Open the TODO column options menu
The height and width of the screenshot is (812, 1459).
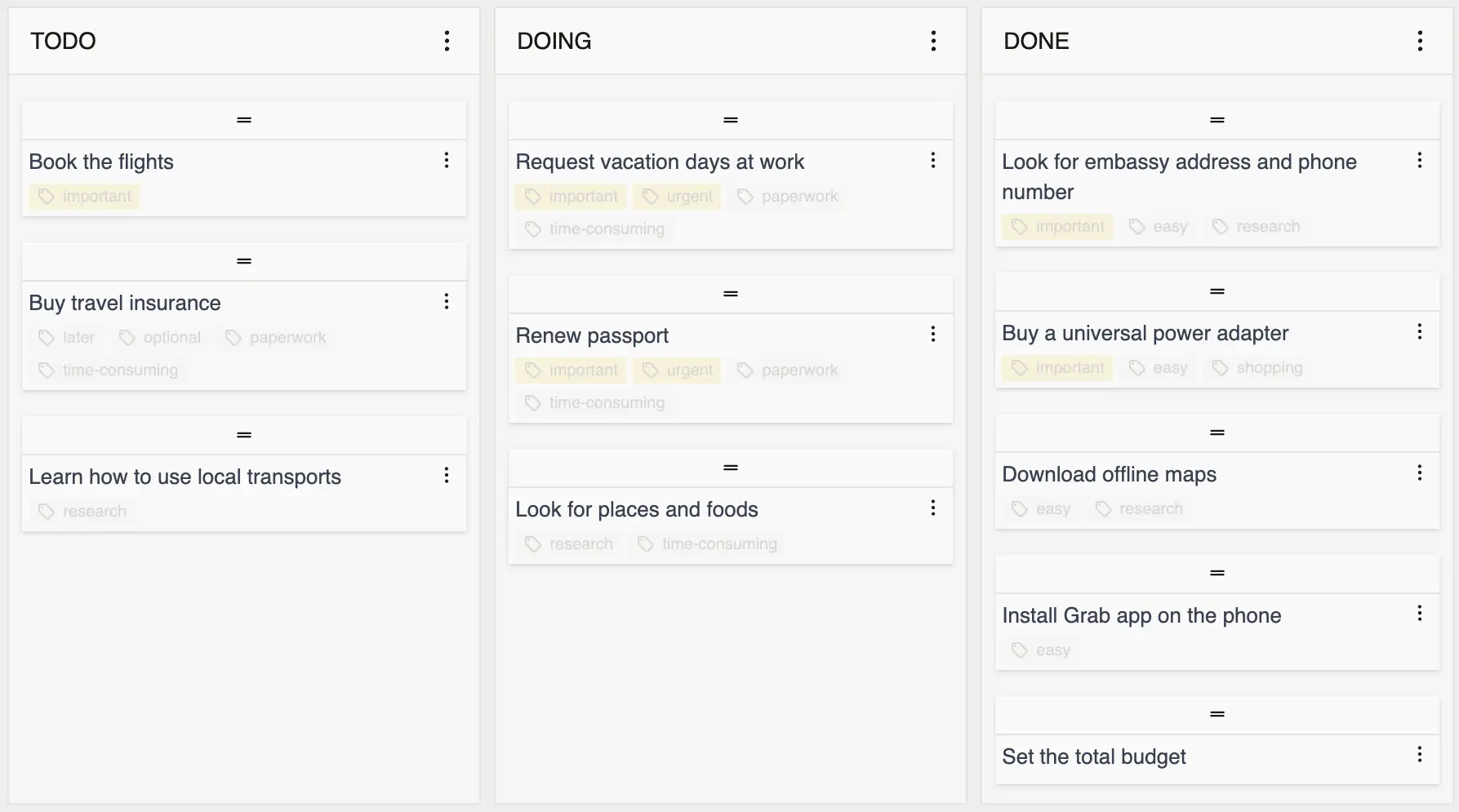(x=447, y=41)
